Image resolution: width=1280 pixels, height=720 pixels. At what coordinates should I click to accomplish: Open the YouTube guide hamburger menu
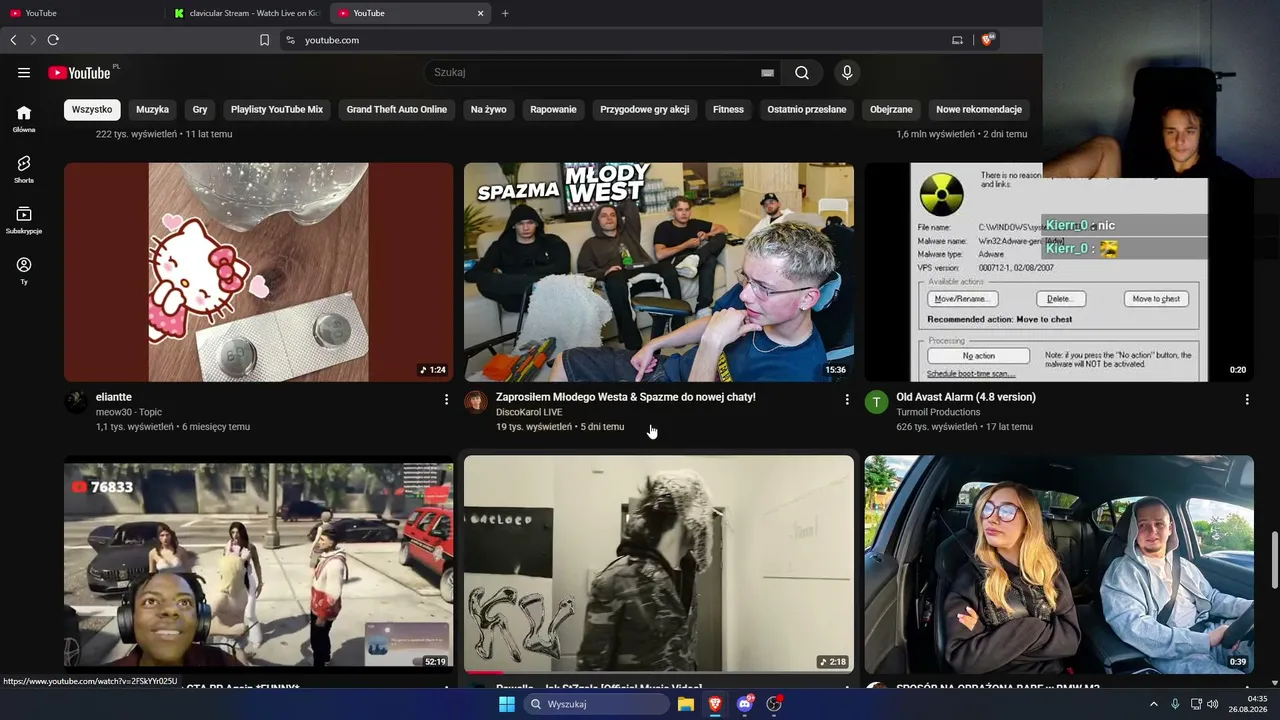click(24, 72)
